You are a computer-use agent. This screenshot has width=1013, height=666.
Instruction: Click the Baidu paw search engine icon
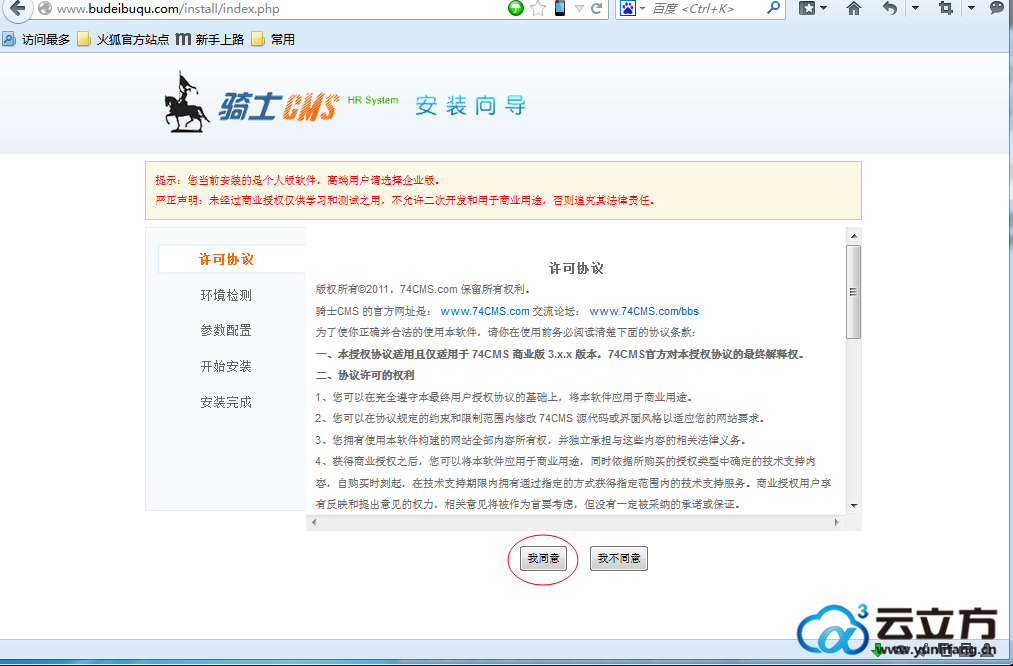[627, 8]
